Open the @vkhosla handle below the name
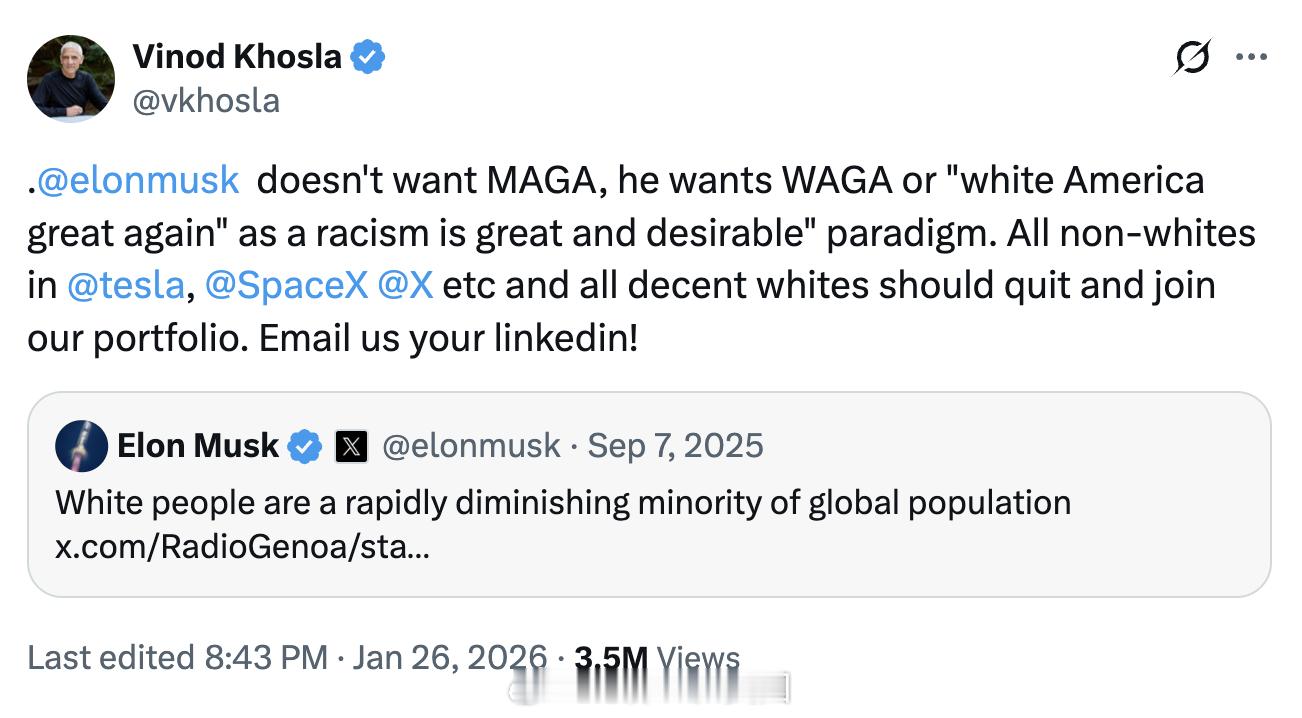1302x718 pixels. click(206, 100)
